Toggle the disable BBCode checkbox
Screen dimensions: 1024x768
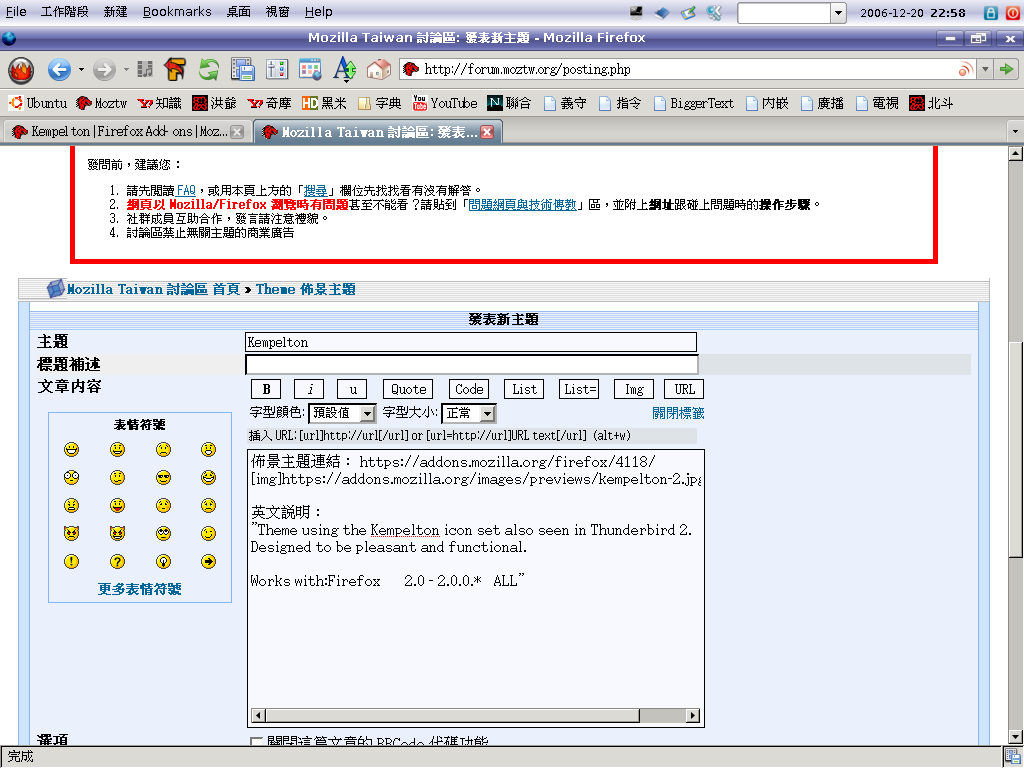(256, 742)
